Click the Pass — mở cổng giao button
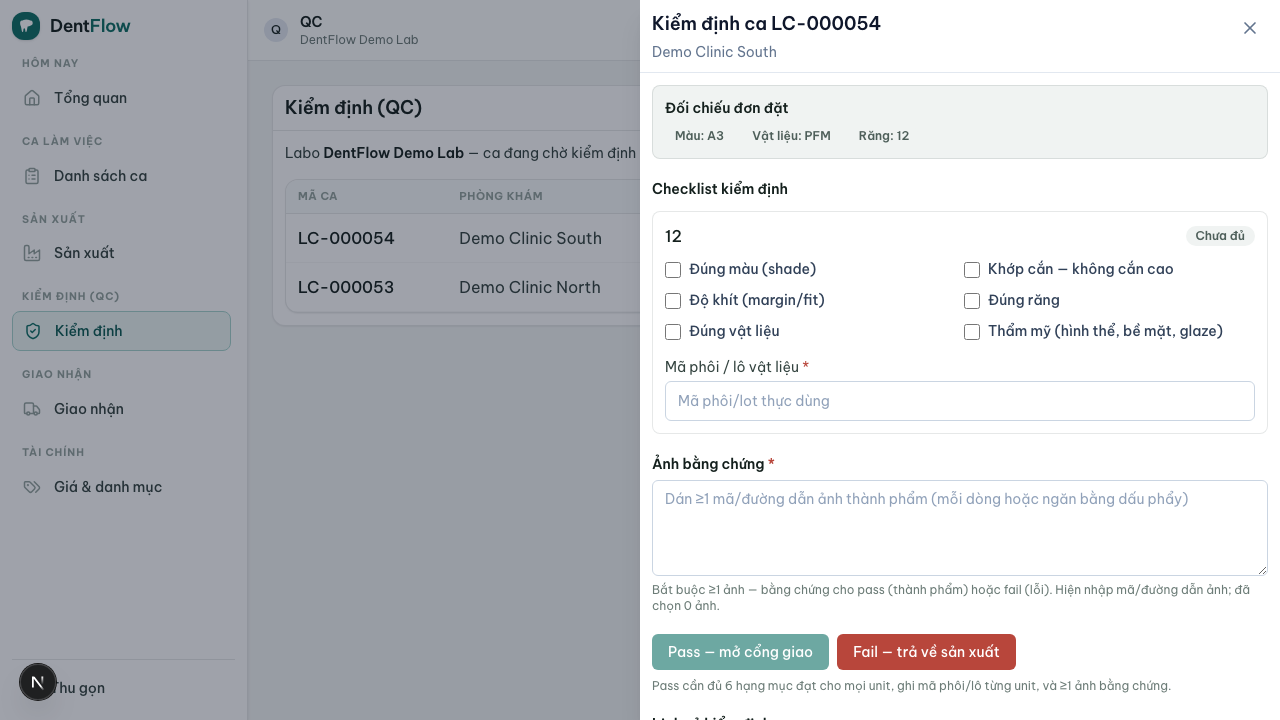1280x720 pixels. tap(740, 652)
